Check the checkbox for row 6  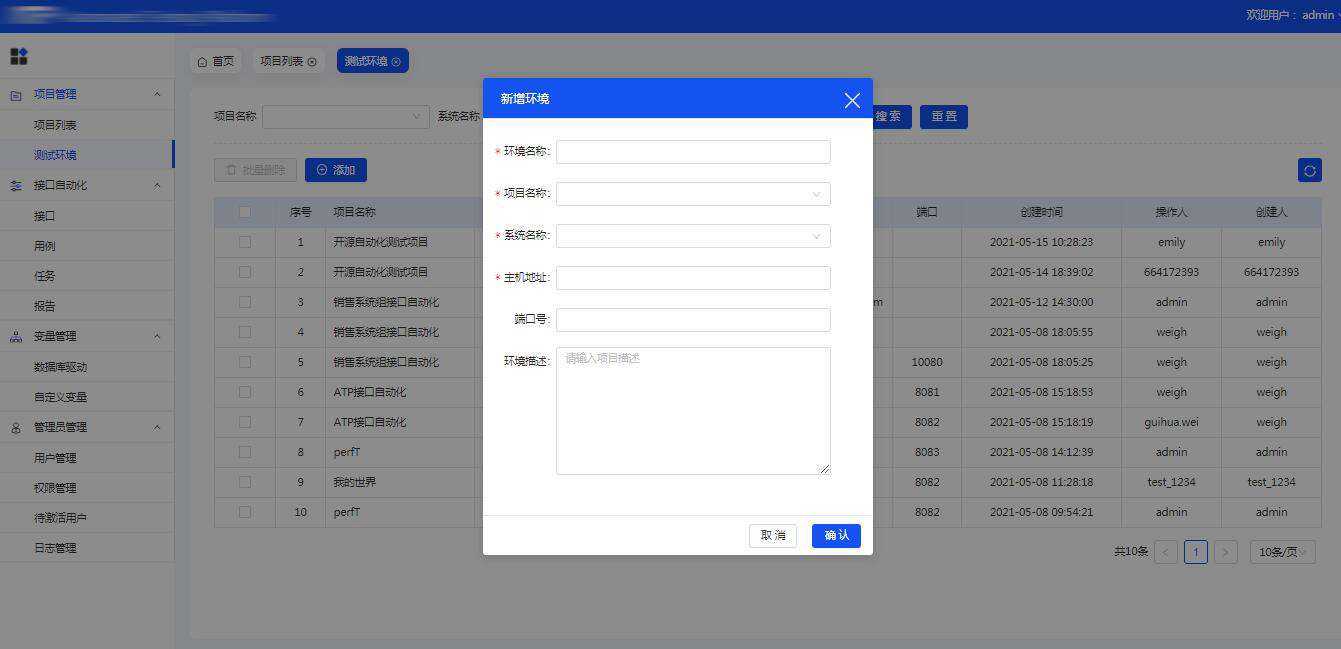click(x=245, y=392)
